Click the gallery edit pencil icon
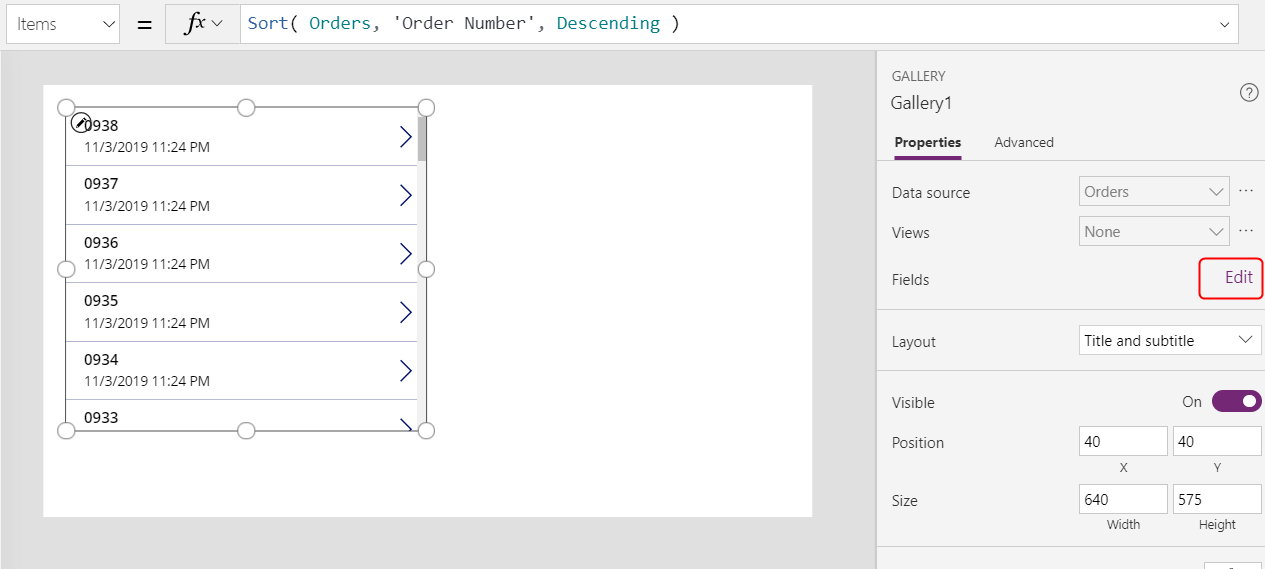Viewport: 1265px width, 569px height. (81, 122)
